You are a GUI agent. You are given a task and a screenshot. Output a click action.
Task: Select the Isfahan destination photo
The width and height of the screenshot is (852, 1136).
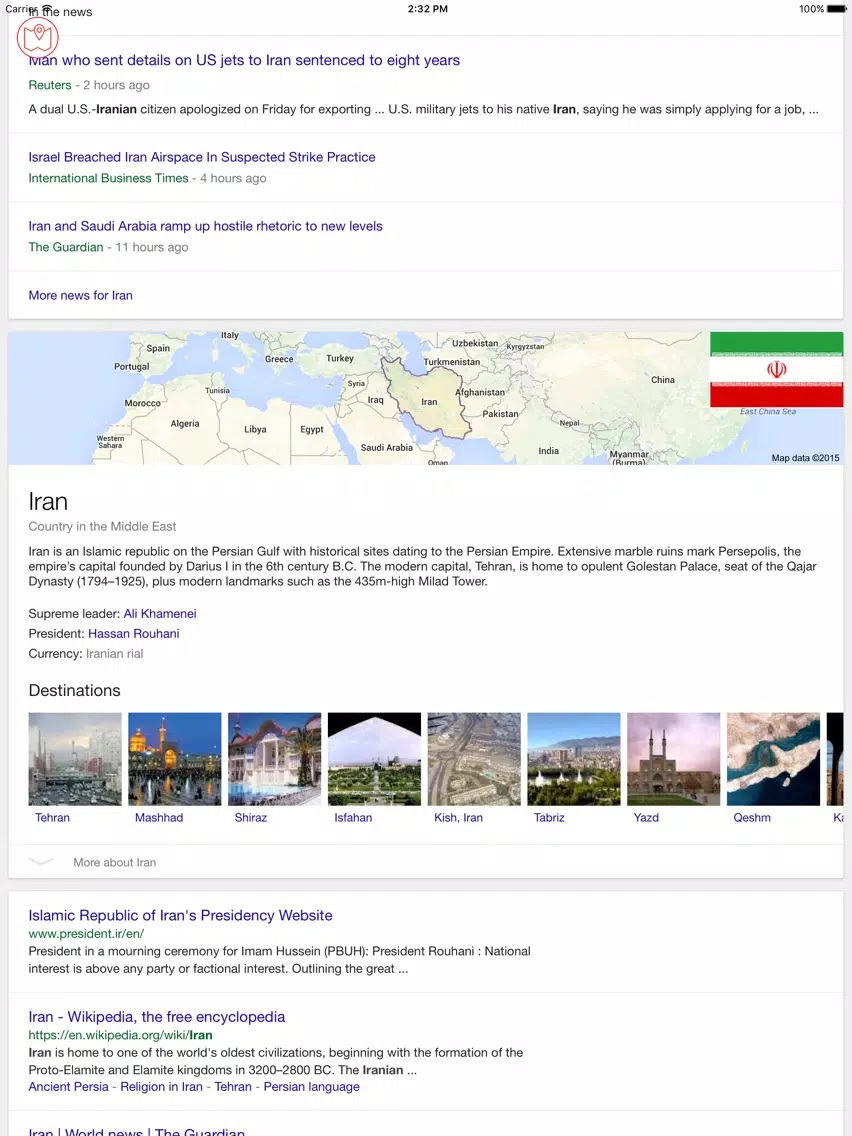374,759
